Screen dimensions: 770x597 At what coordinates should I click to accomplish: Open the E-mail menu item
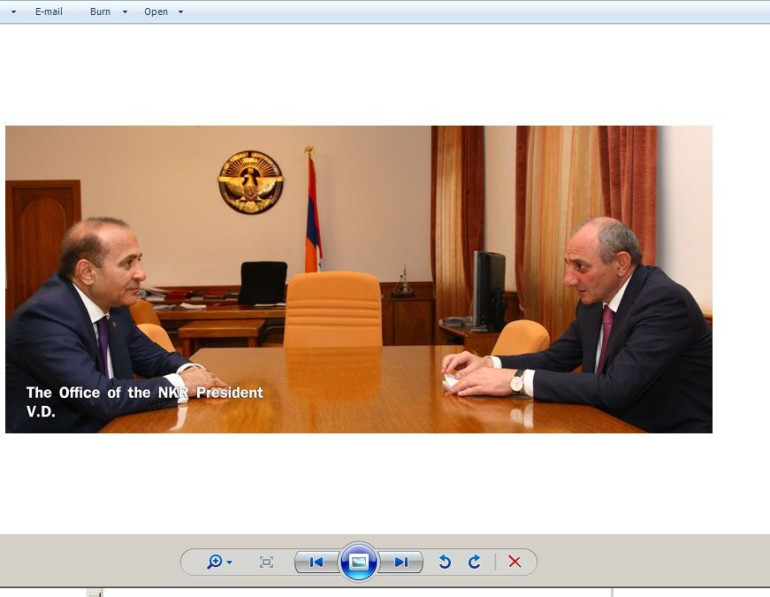coord(49,12)
